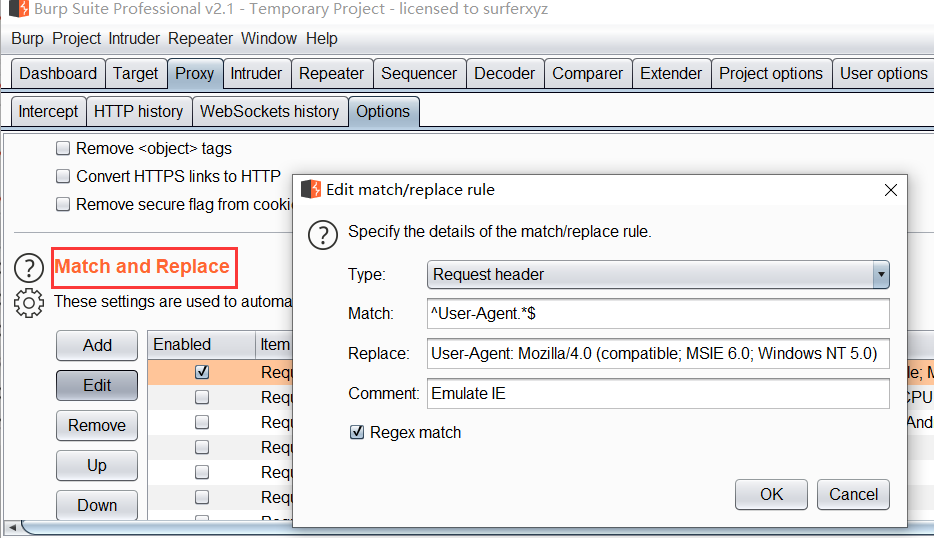The image size is (934, 538).
Task: Open the Intercept sub-tab
Action: (48, 111)
